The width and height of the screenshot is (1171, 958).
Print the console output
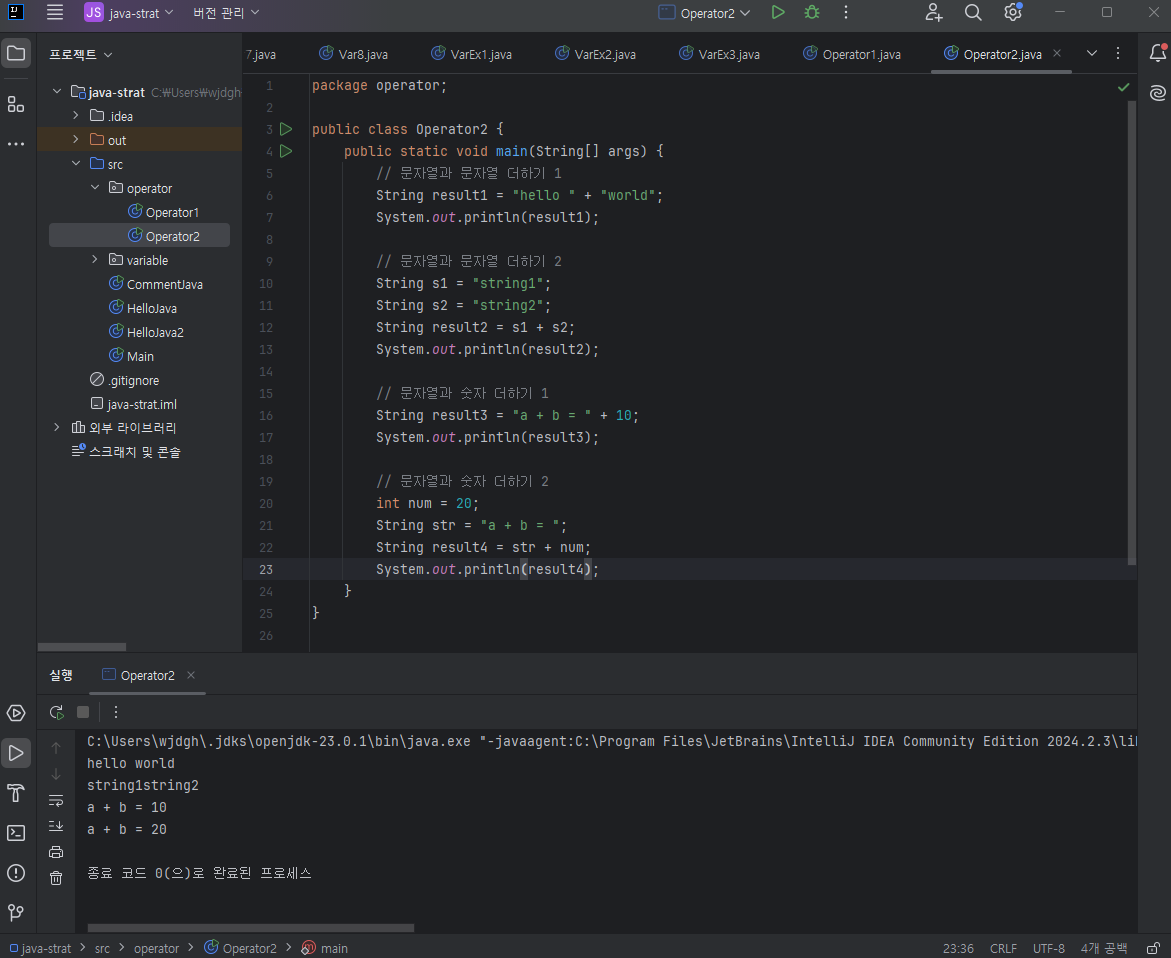[56, 852]
